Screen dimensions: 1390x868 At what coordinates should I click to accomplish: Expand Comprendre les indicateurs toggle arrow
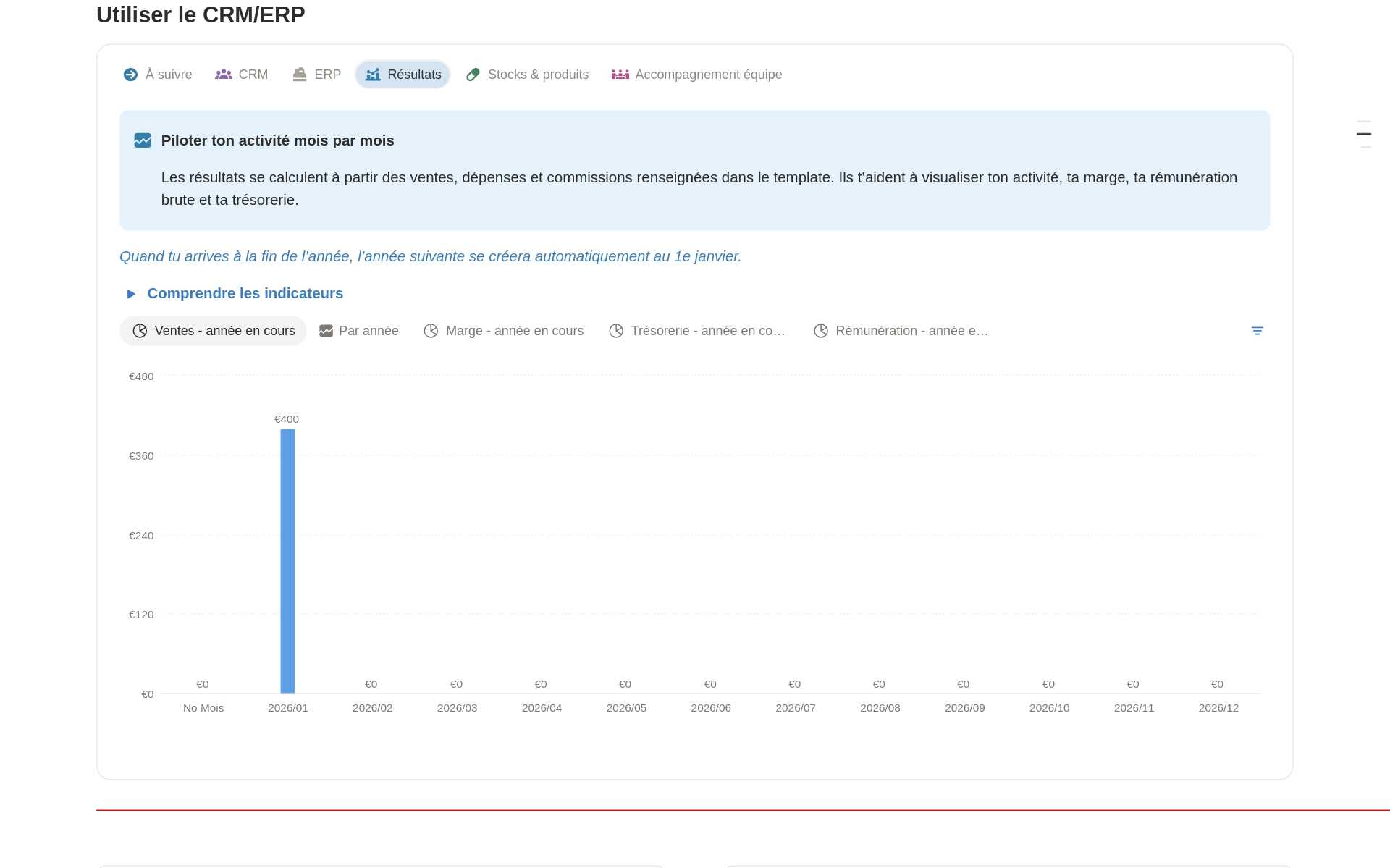coord(131,294)
